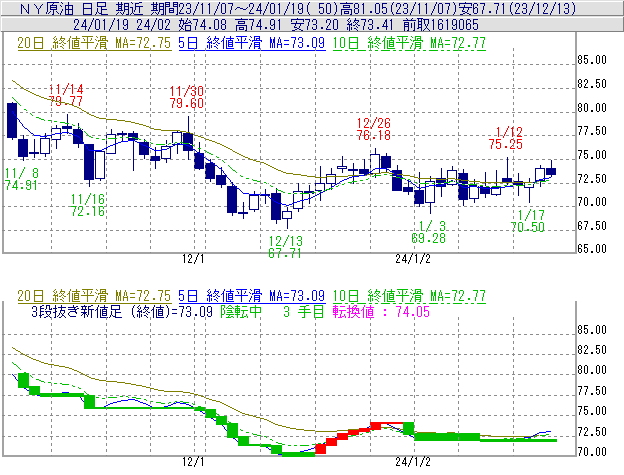Image resolution: width=624 pixels, height=475 pixels.
Task: Click the last candlestick on the upper chart
Action: [x=551, y=171]
